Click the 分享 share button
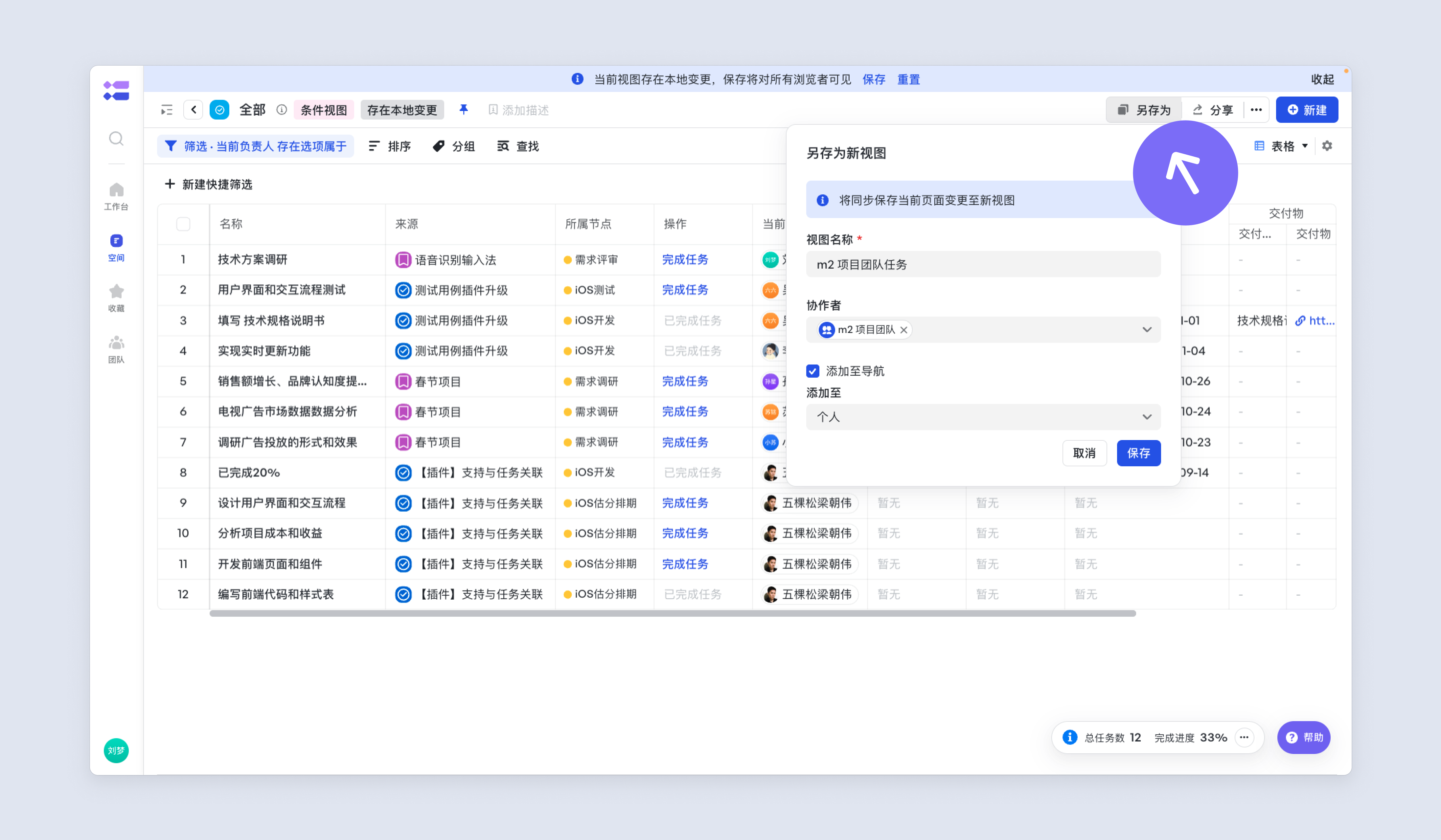The width and height of the screenshot is (1441, 840). tap(1212, 110)
